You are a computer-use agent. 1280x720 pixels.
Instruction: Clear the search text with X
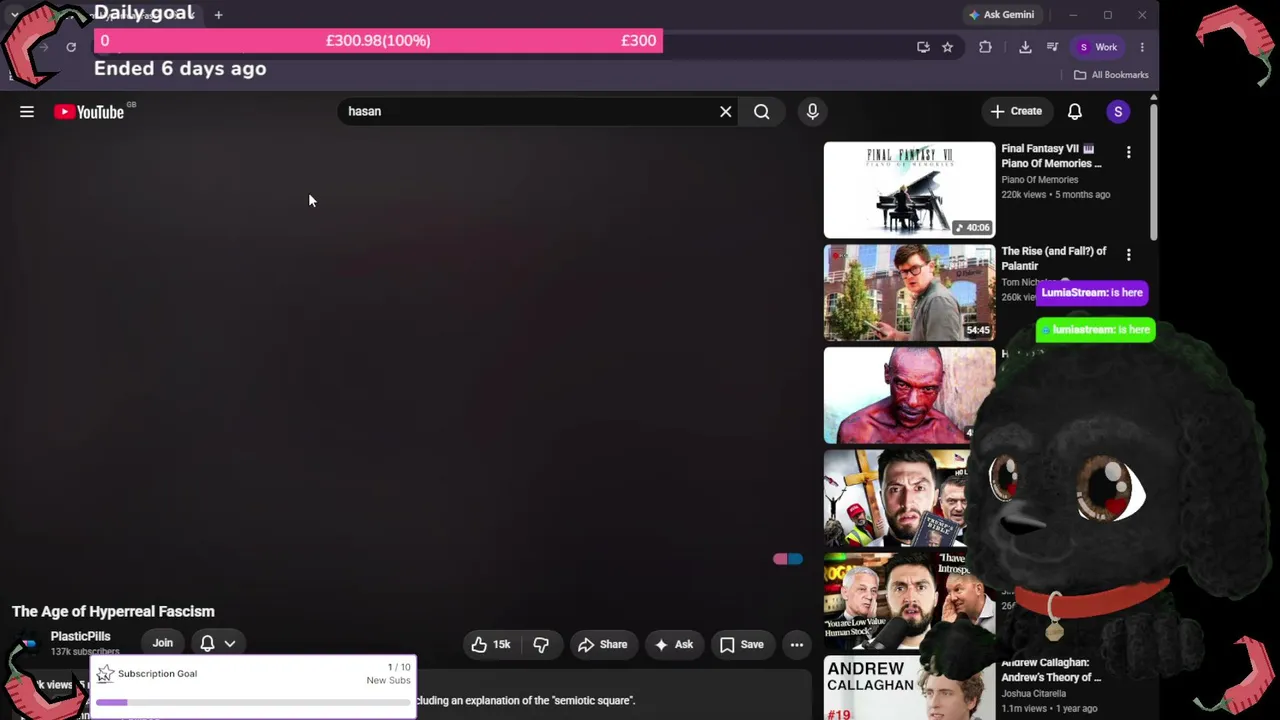726,112
